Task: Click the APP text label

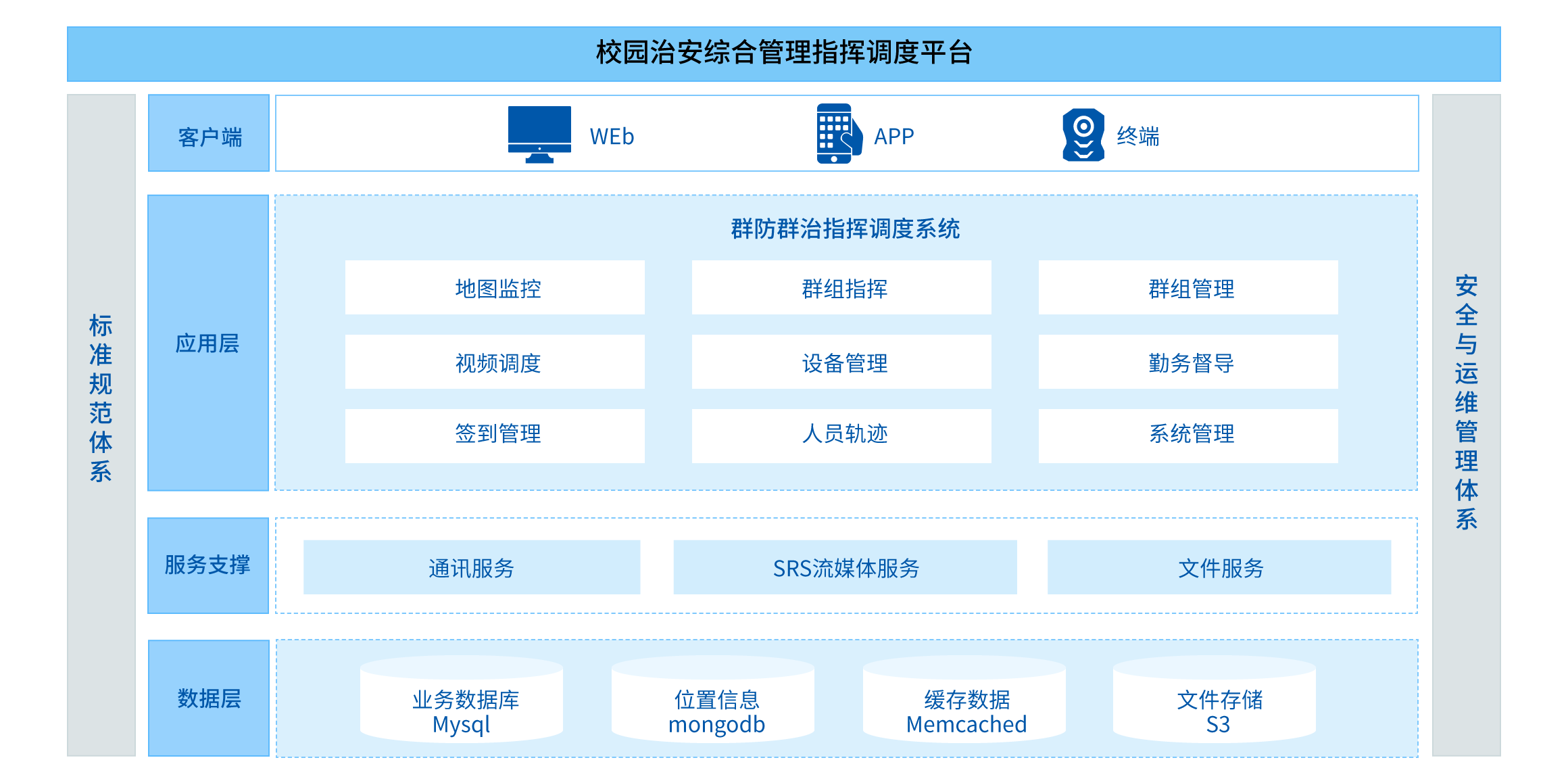Action: point(893,137)
